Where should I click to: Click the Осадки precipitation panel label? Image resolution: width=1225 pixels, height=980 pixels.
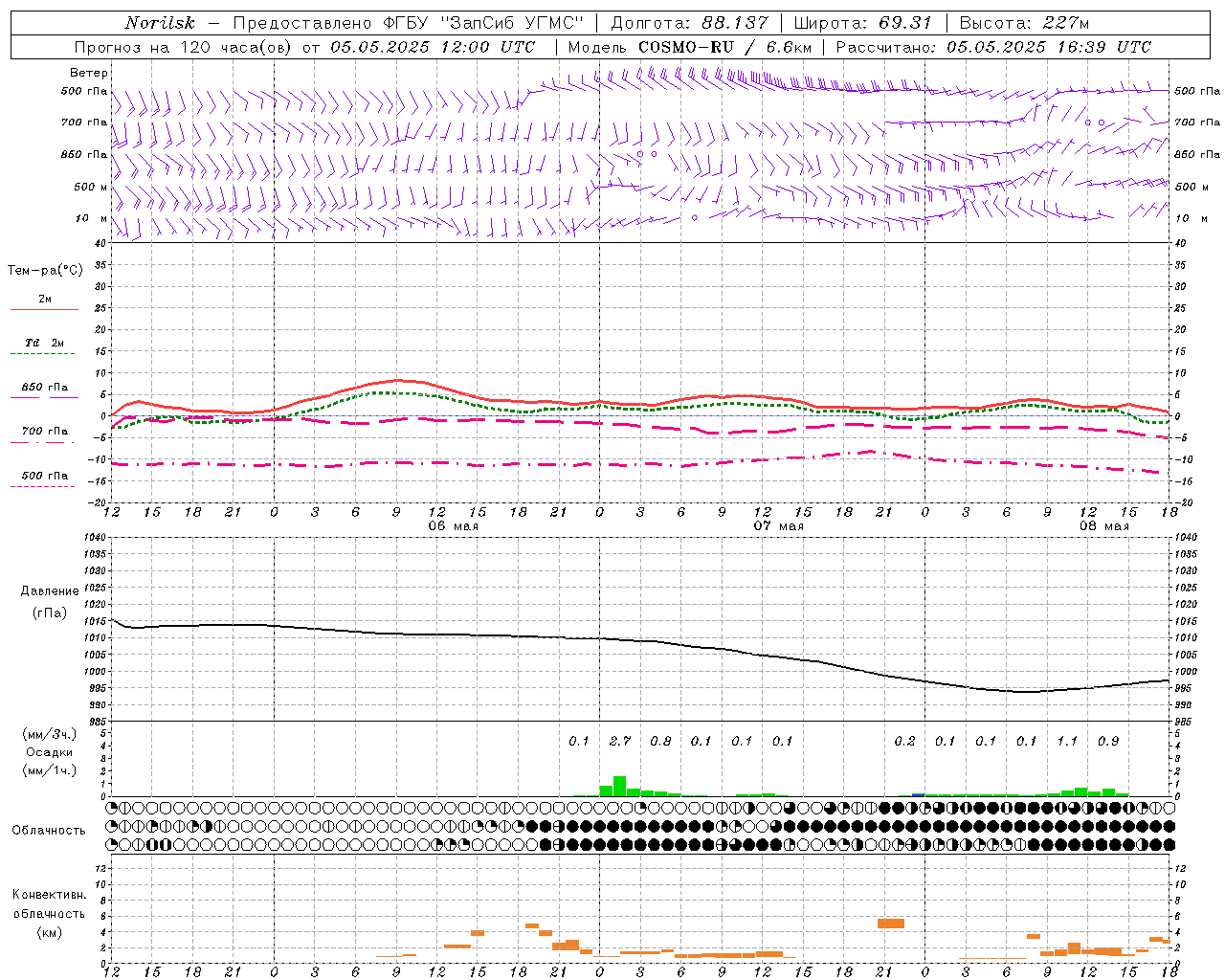49,752
